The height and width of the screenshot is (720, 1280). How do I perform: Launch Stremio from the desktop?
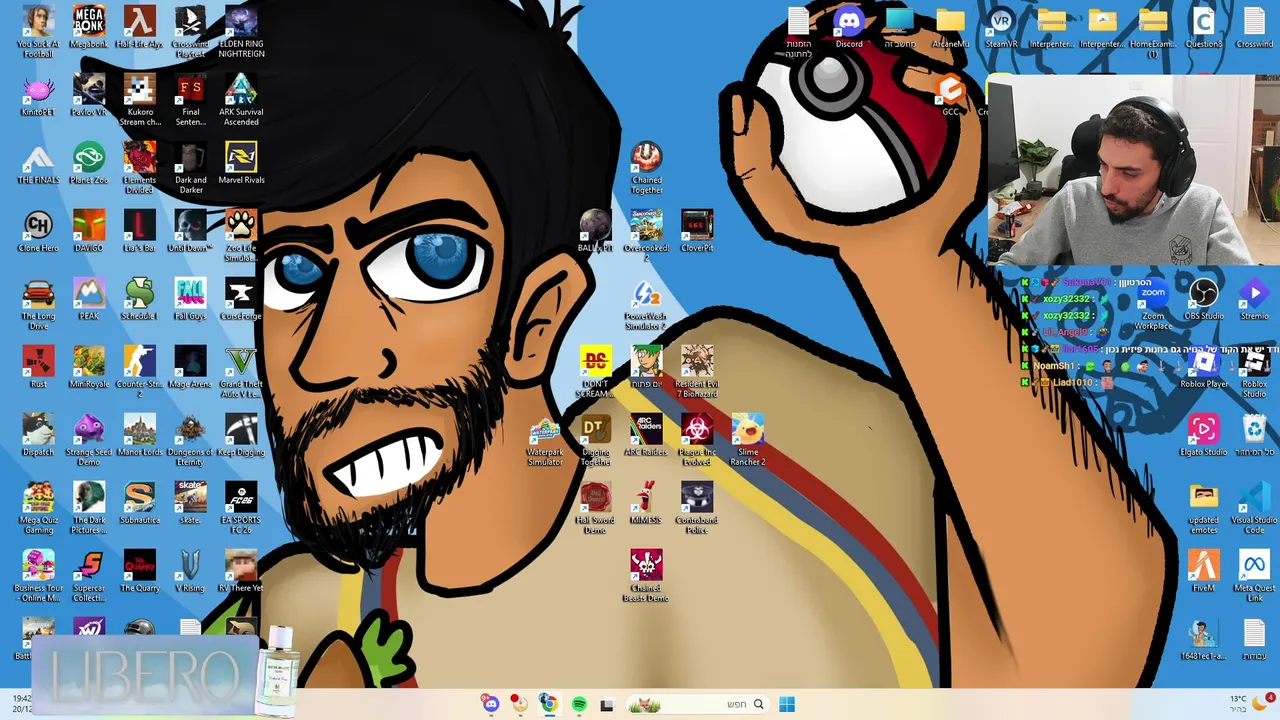point(1254,300)
